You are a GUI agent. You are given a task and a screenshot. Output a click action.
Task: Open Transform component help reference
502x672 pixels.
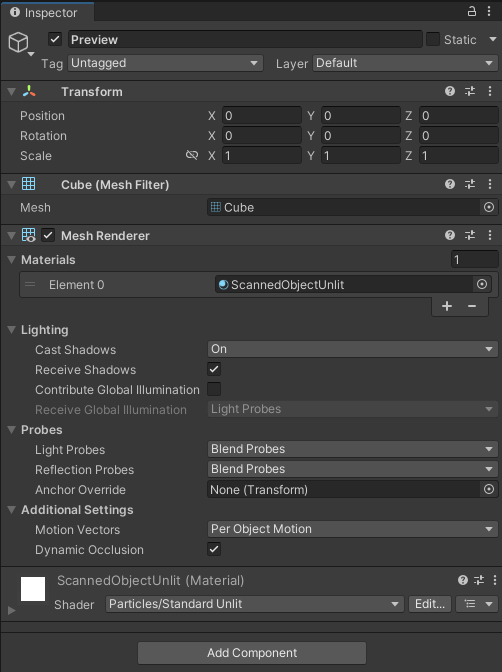450,91
